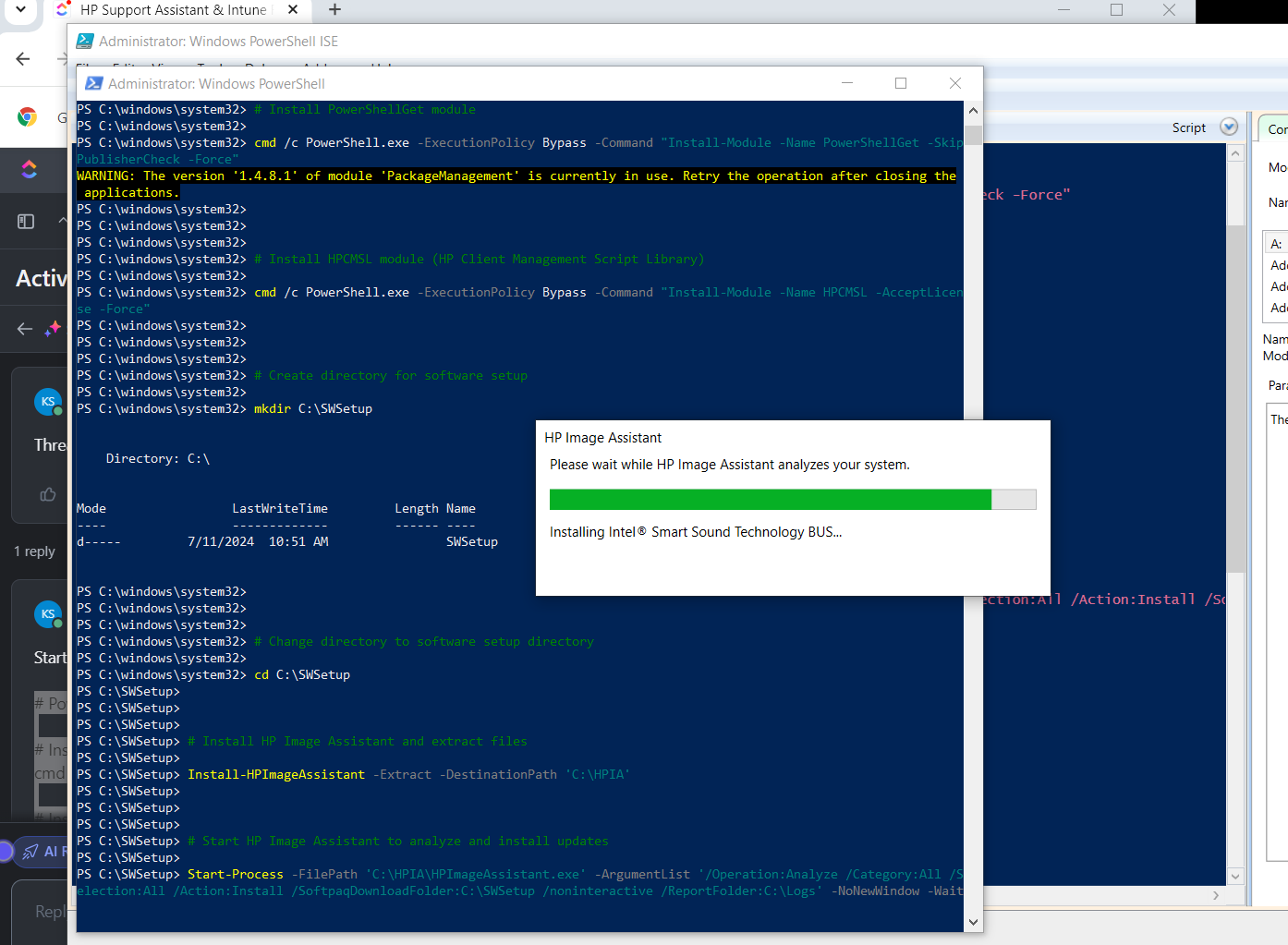Screen dimensions: 1288x945
Task: Click the SWSetup directory name in listing
Action: pyautogui.click(x=472, y=541)
